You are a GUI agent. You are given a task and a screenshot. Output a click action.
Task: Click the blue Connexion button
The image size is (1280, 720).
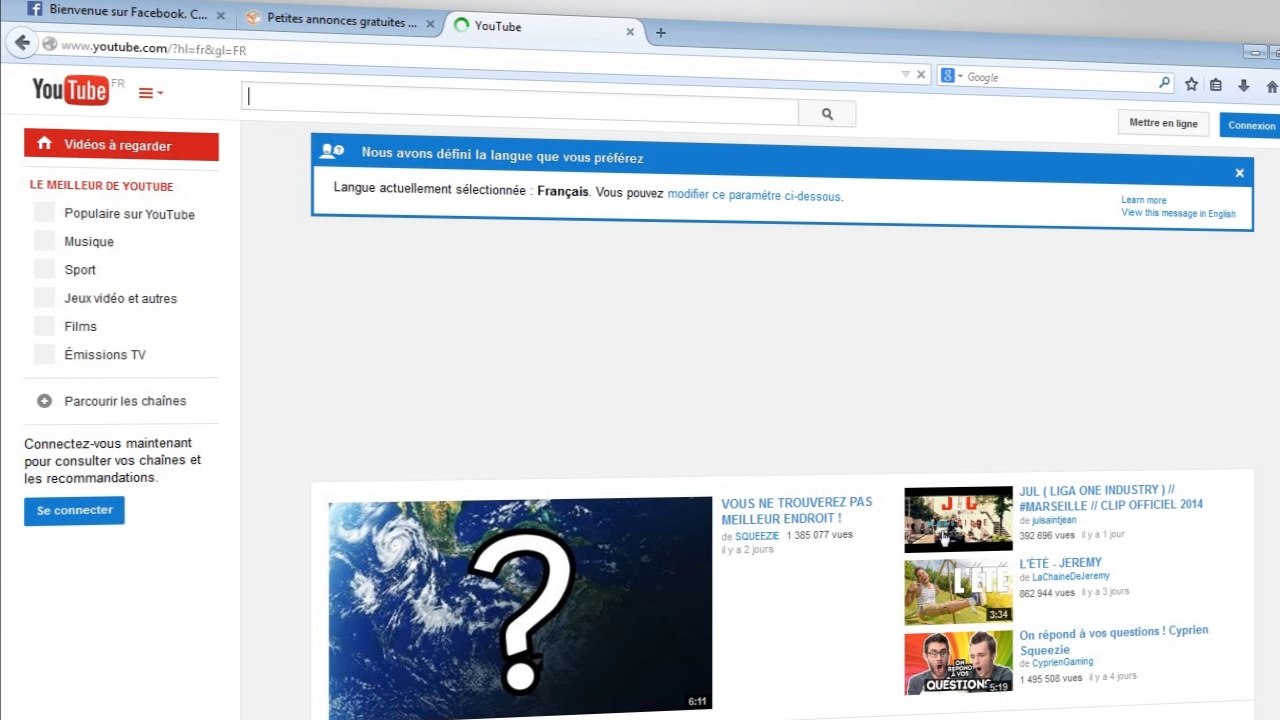[x=1251, y=126]
